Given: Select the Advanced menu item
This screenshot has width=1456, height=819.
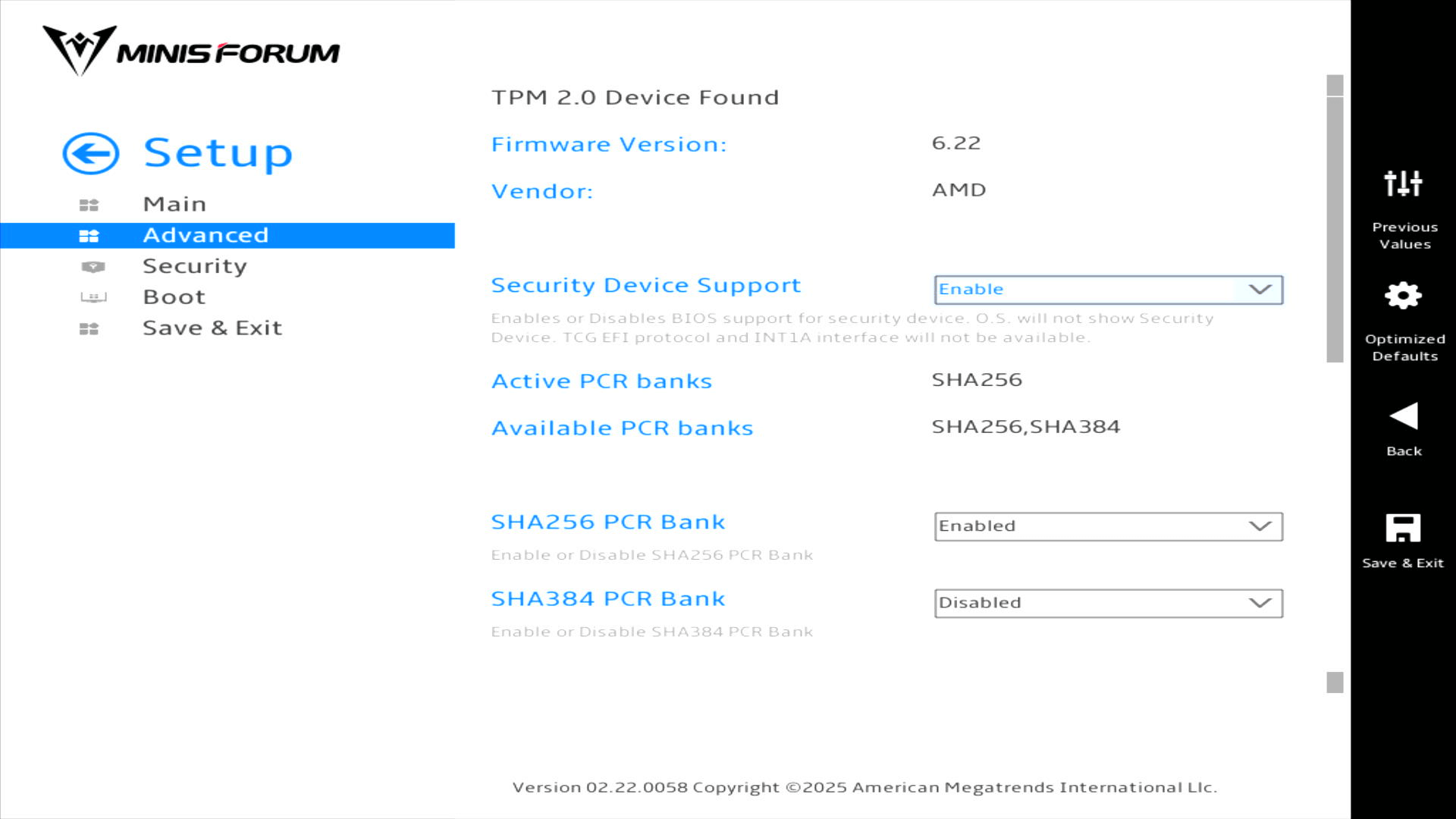Looking at the screenshot, I should 206,235.
